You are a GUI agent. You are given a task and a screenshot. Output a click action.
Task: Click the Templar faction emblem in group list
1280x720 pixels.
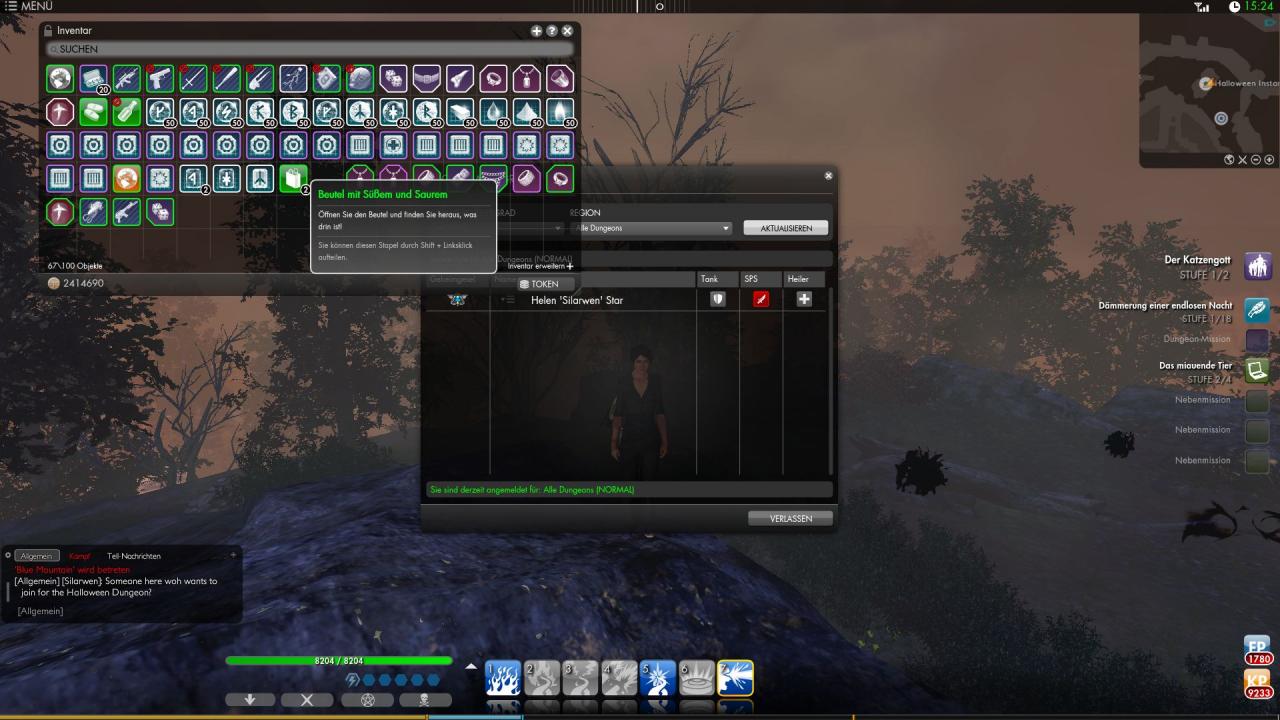[x=457, y=299]
